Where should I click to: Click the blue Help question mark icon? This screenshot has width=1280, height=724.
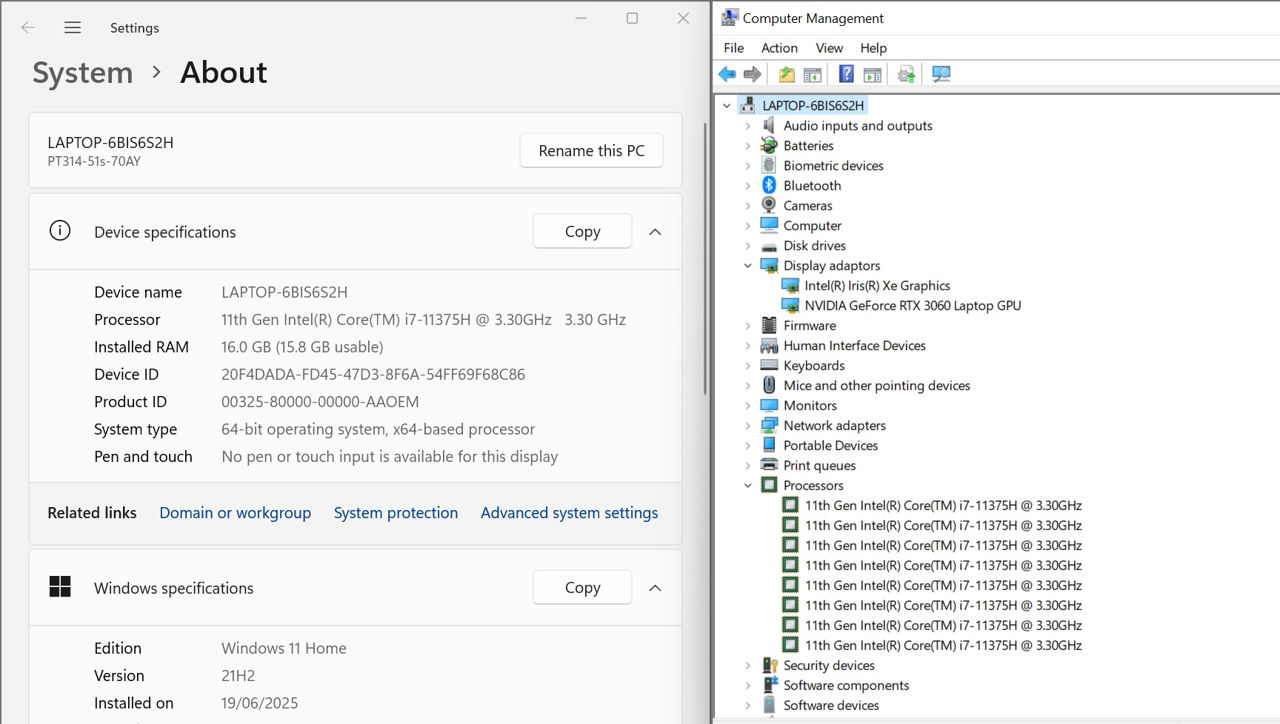coord(846,74)
